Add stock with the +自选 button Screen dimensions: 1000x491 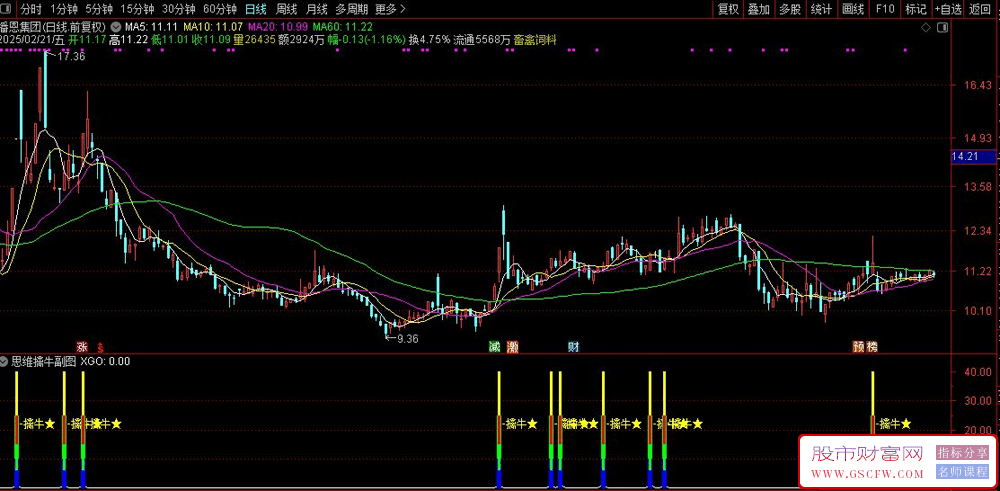[x=948, y=9]
